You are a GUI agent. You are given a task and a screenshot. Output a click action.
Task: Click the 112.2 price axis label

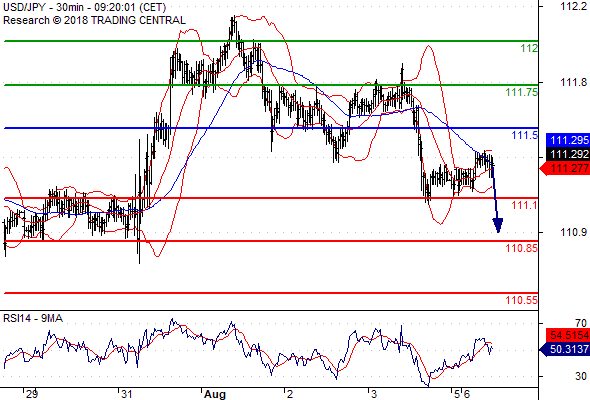click(x=573, y=6)
